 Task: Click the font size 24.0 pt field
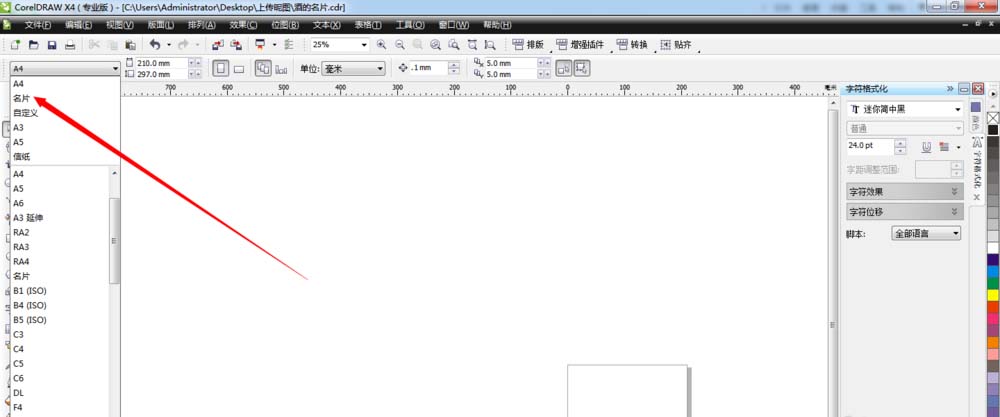(868, 146)
